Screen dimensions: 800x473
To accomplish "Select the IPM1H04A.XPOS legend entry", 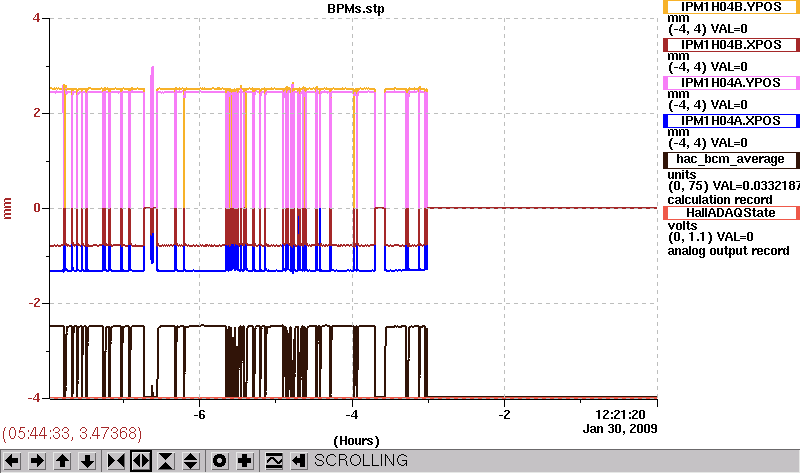I will 731,121.
